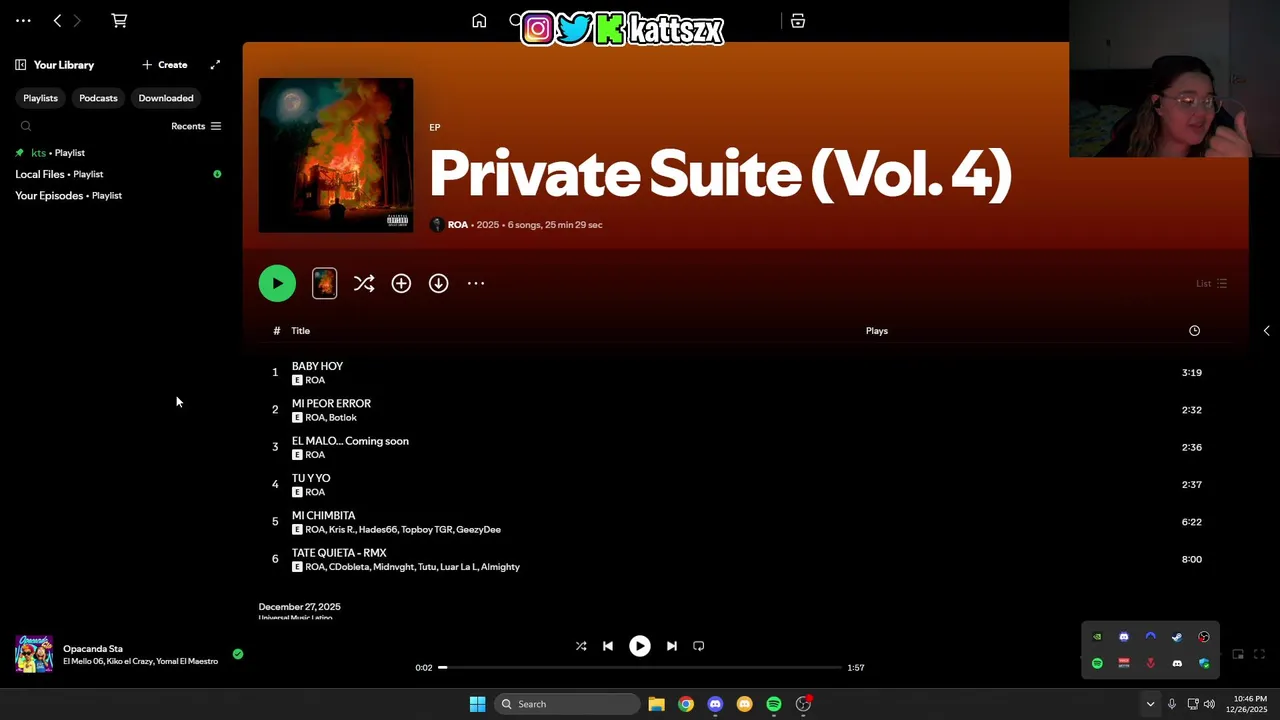Enable shuffle for this EP
This screenshot has height=720, width=1280.
tap(364, 284)
